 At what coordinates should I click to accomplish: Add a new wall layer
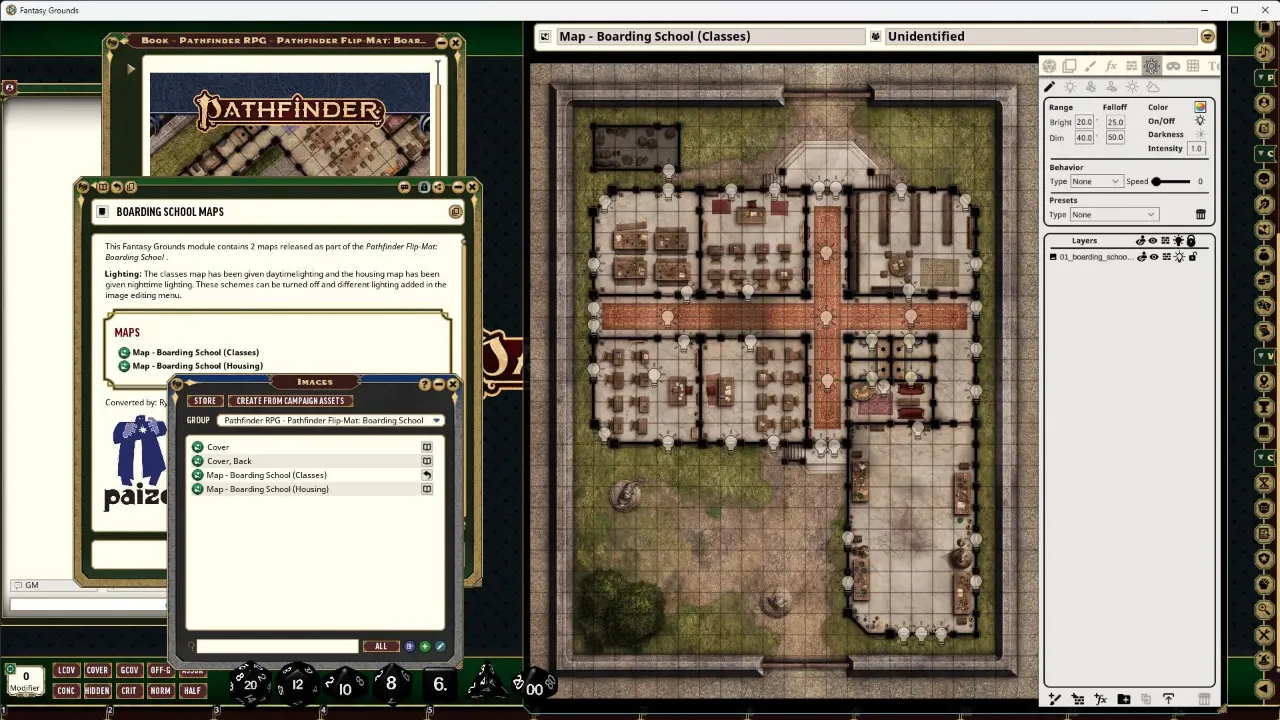[x=1078, y=699]
